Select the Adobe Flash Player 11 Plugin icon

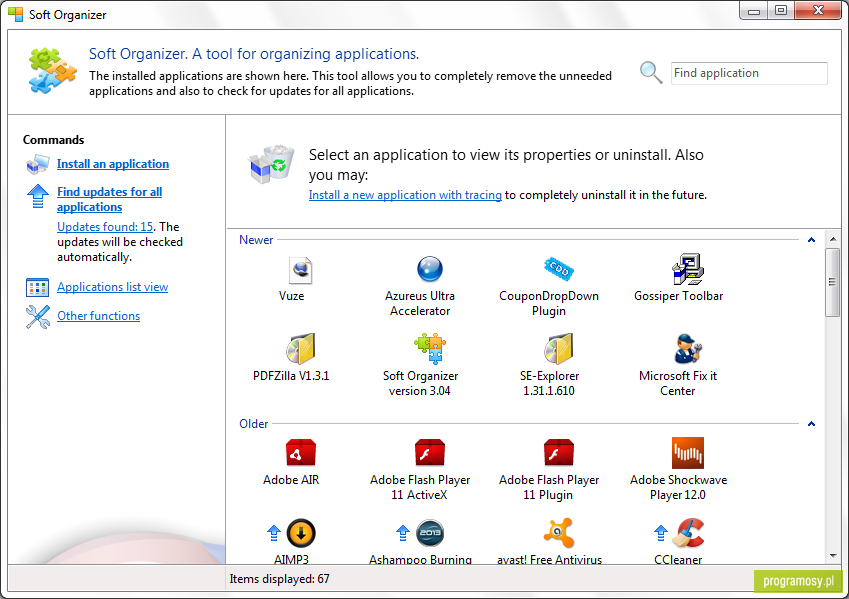(558, 453)
